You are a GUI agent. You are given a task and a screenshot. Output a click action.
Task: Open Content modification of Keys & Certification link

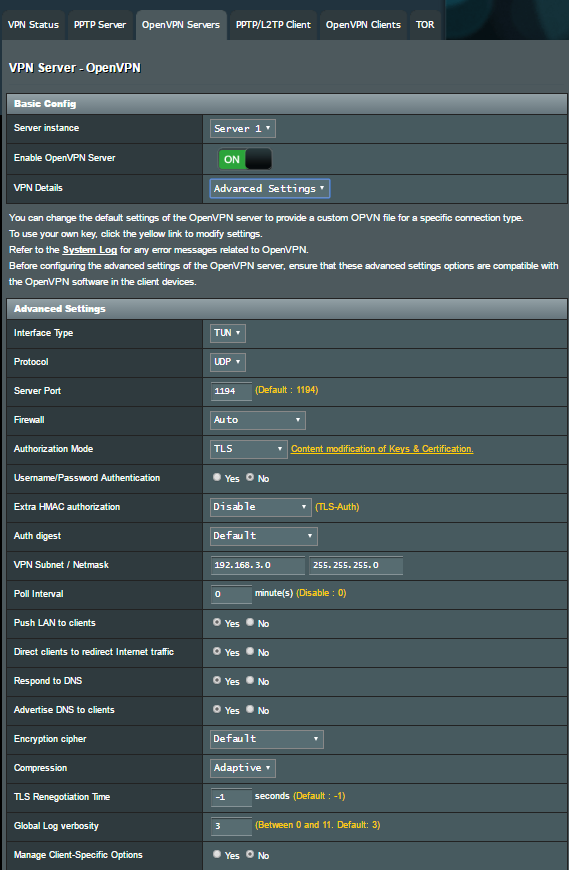(382, 449)
